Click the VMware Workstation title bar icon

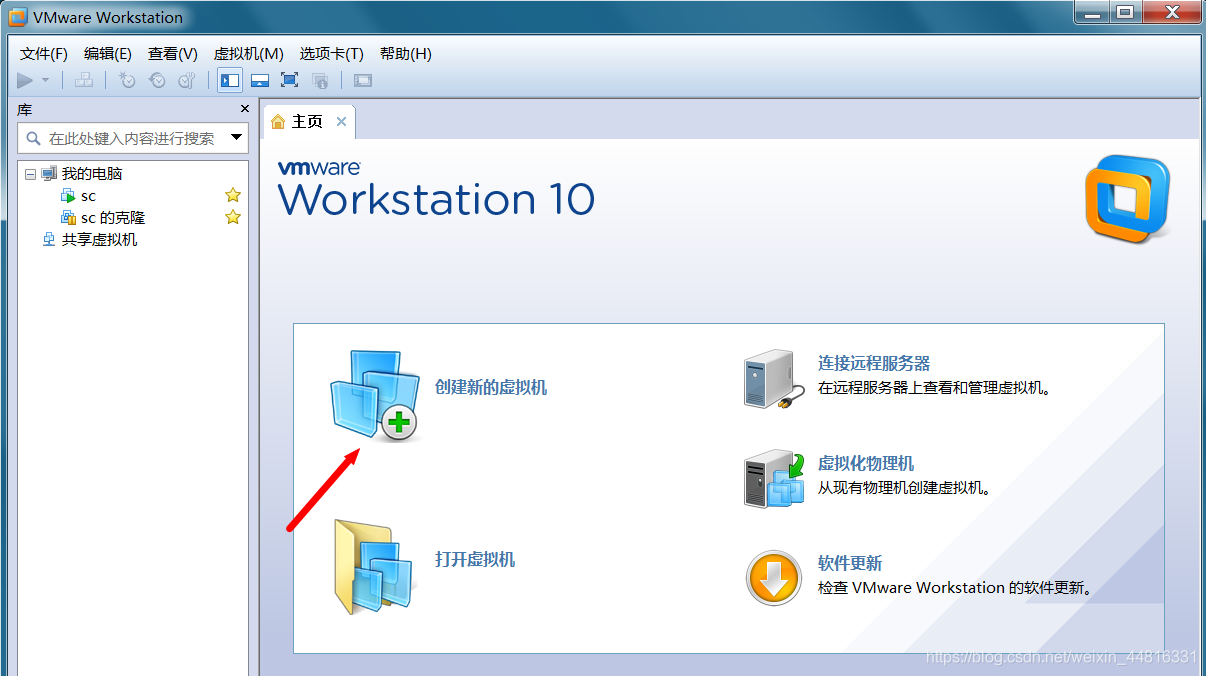tap(17, 17)
